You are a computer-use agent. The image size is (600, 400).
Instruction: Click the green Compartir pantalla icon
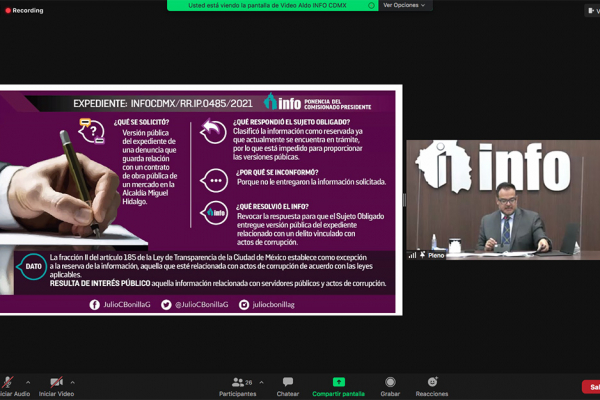(339, 382)
